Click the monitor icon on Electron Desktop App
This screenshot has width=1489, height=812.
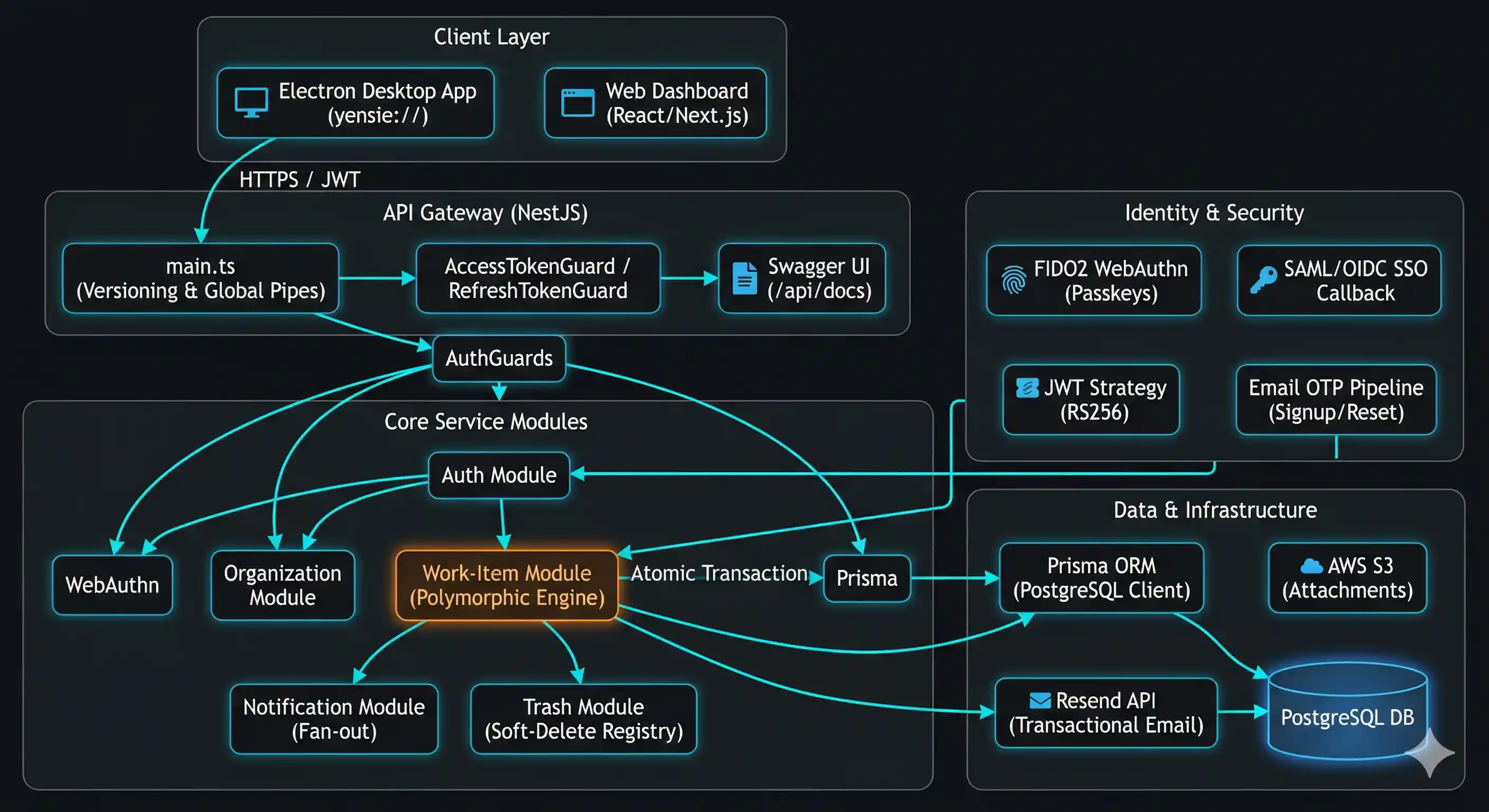(x=252, y=103)
